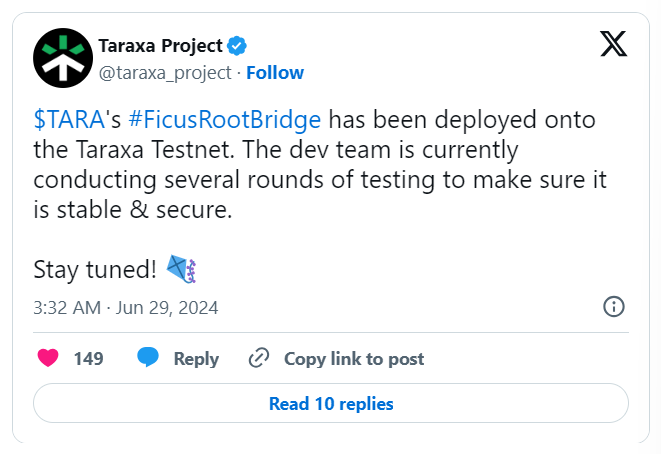Open the $TARA cashtag link
Image resolution: width=661 pixels, height=454 pixels.
tap(69, 119)
